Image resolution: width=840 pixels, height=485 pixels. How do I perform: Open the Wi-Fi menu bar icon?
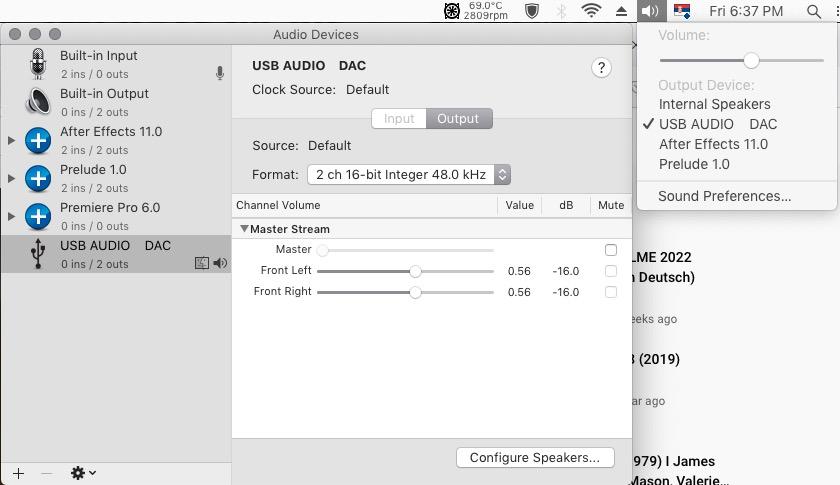(591, 11)
